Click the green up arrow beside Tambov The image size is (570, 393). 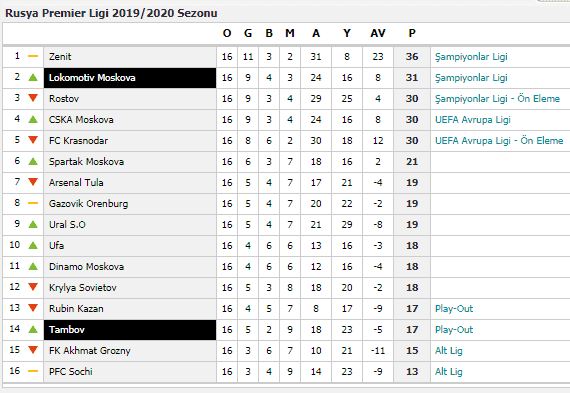[33, 329]
